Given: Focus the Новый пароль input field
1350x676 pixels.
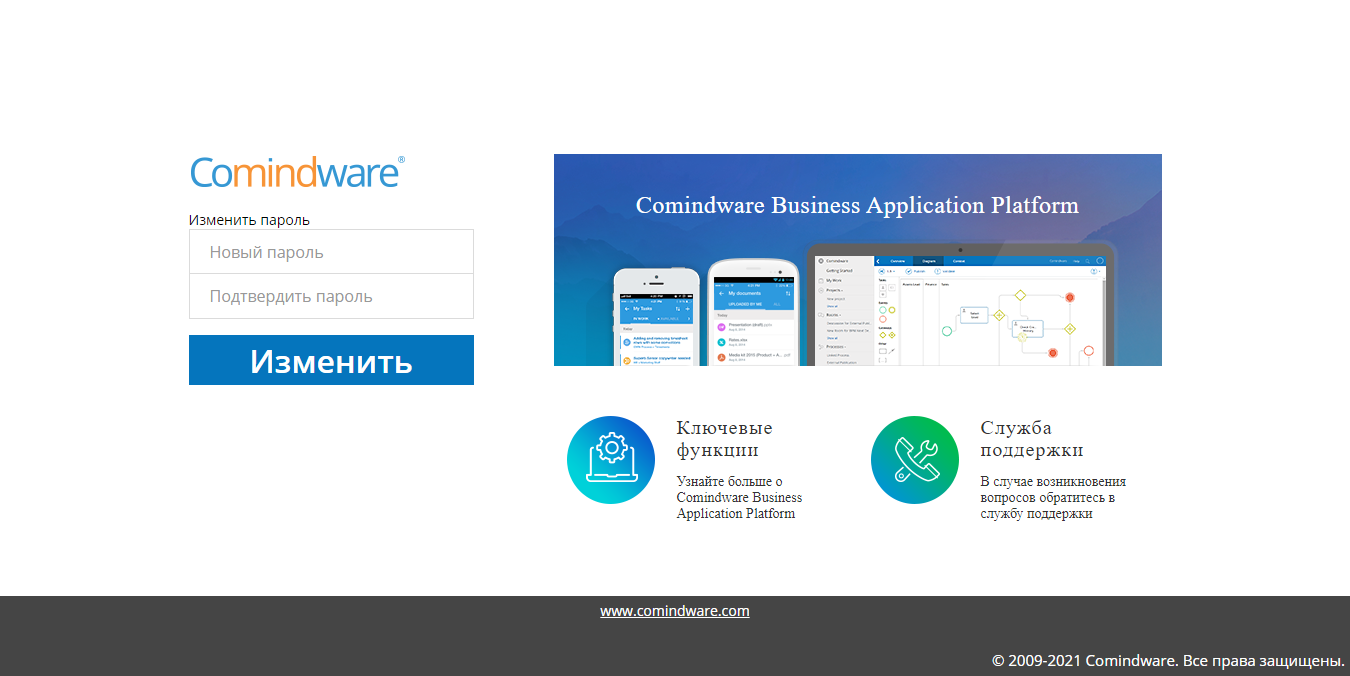Looking at the screenshot, I should (x=331, y=252).
